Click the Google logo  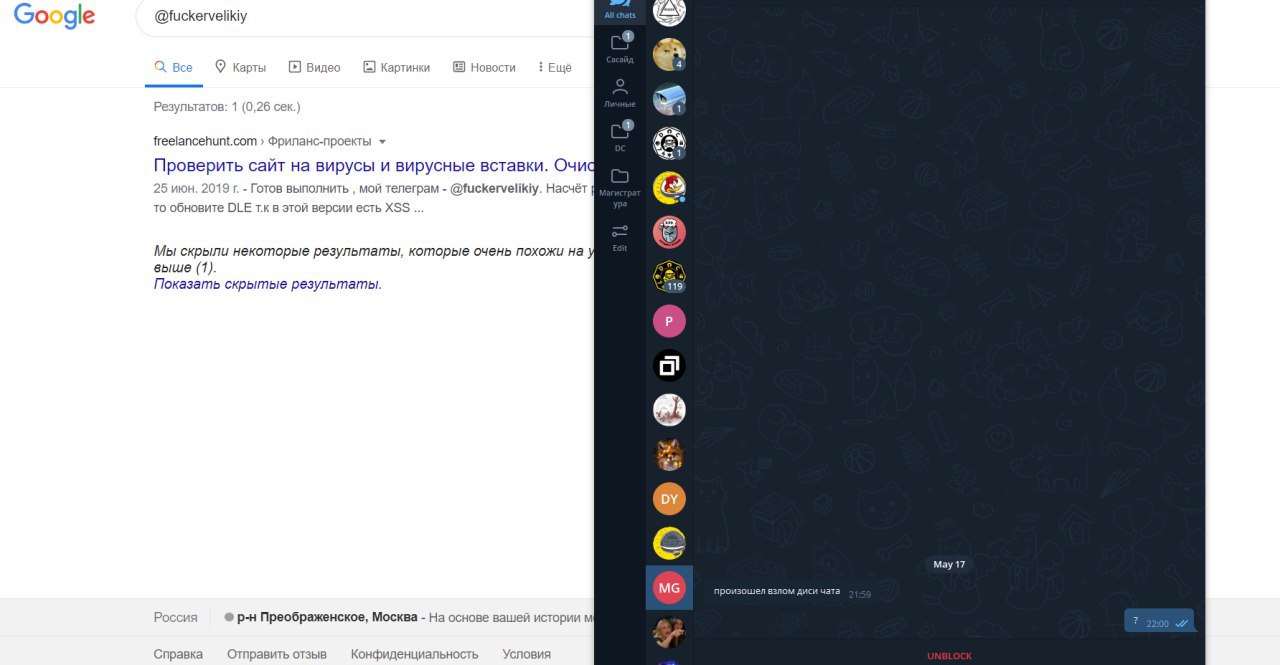pos(55,16)
